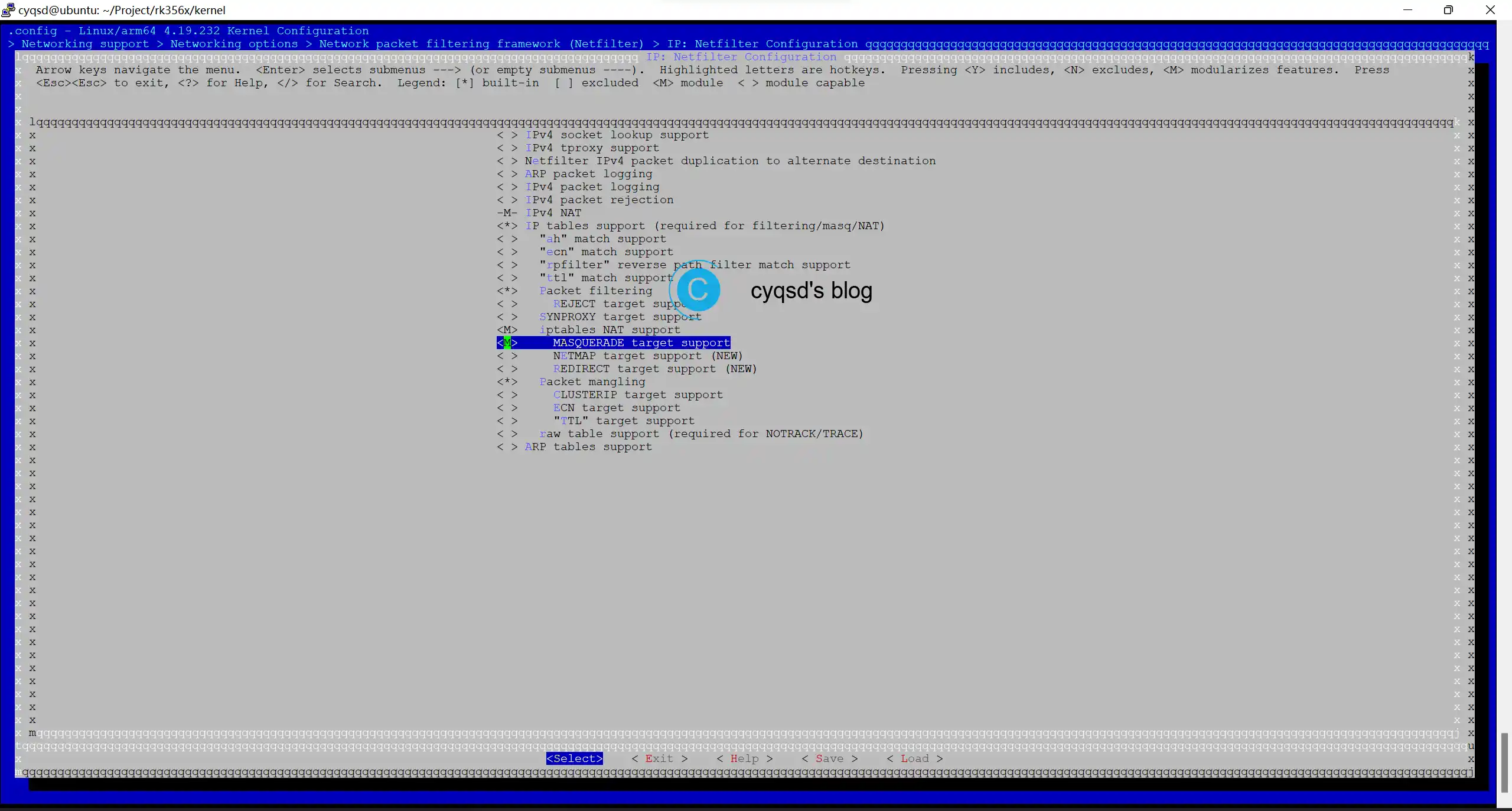This screenshot has height=811, width=1512.
Task: Select Packet mangling entry
Action: click(x=571, y=382)
